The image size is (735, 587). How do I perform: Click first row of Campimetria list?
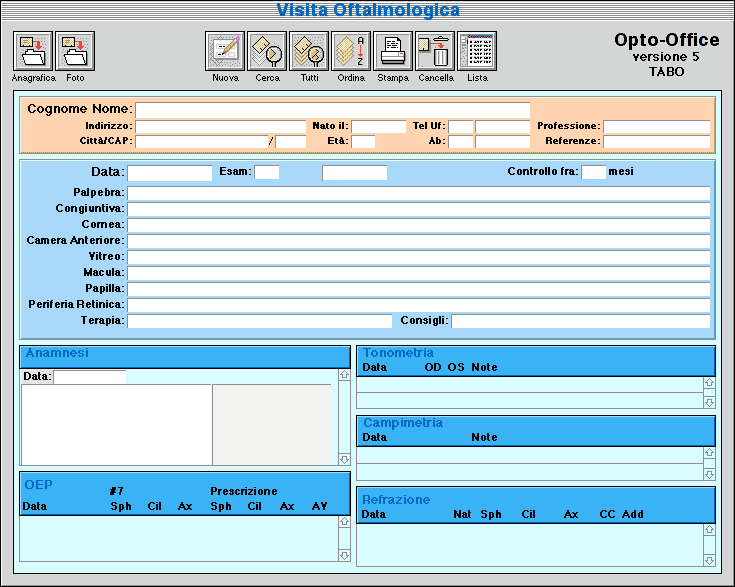point(530,455)
